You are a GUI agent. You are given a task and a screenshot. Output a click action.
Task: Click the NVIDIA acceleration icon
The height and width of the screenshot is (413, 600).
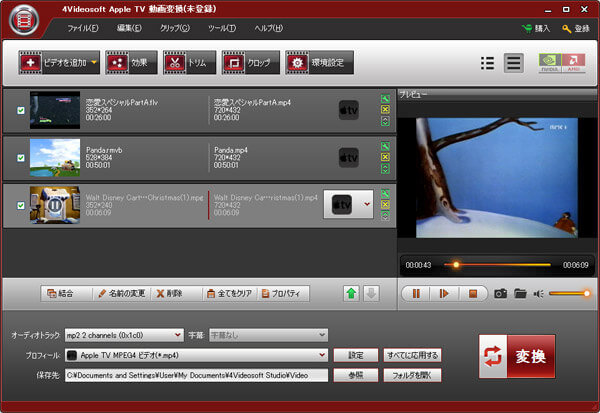tap(550, 63)
